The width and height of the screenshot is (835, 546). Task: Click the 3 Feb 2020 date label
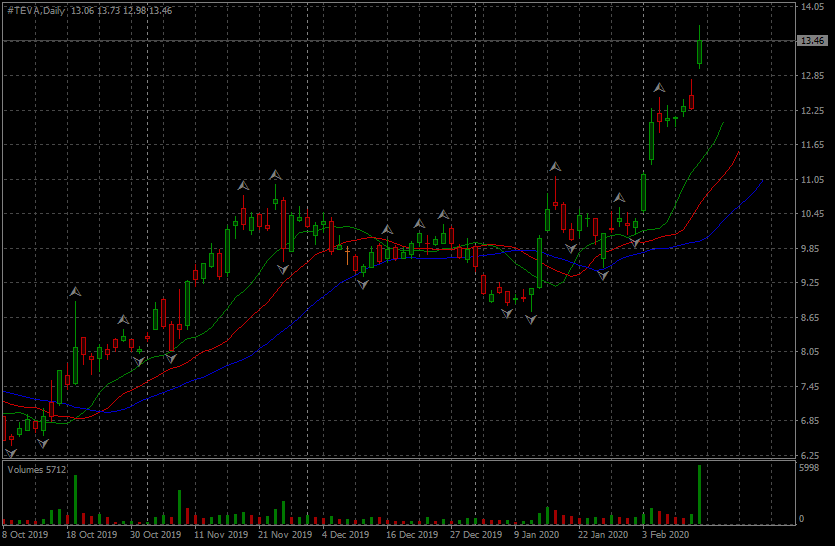pyautogui.click(x=666, y=535)
